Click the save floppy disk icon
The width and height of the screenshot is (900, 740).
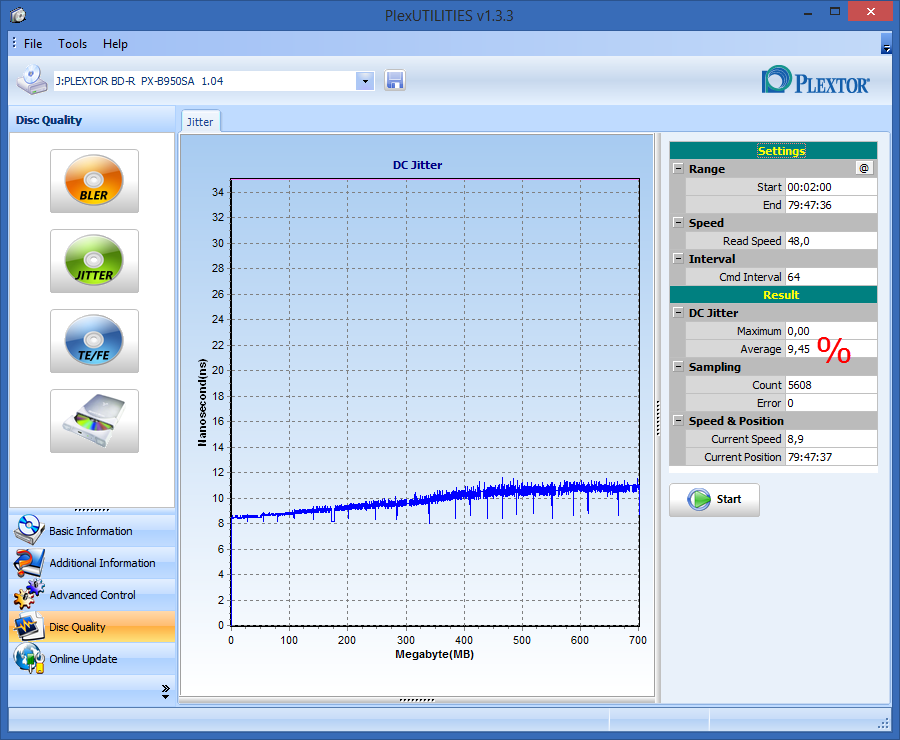pos(395,80)
